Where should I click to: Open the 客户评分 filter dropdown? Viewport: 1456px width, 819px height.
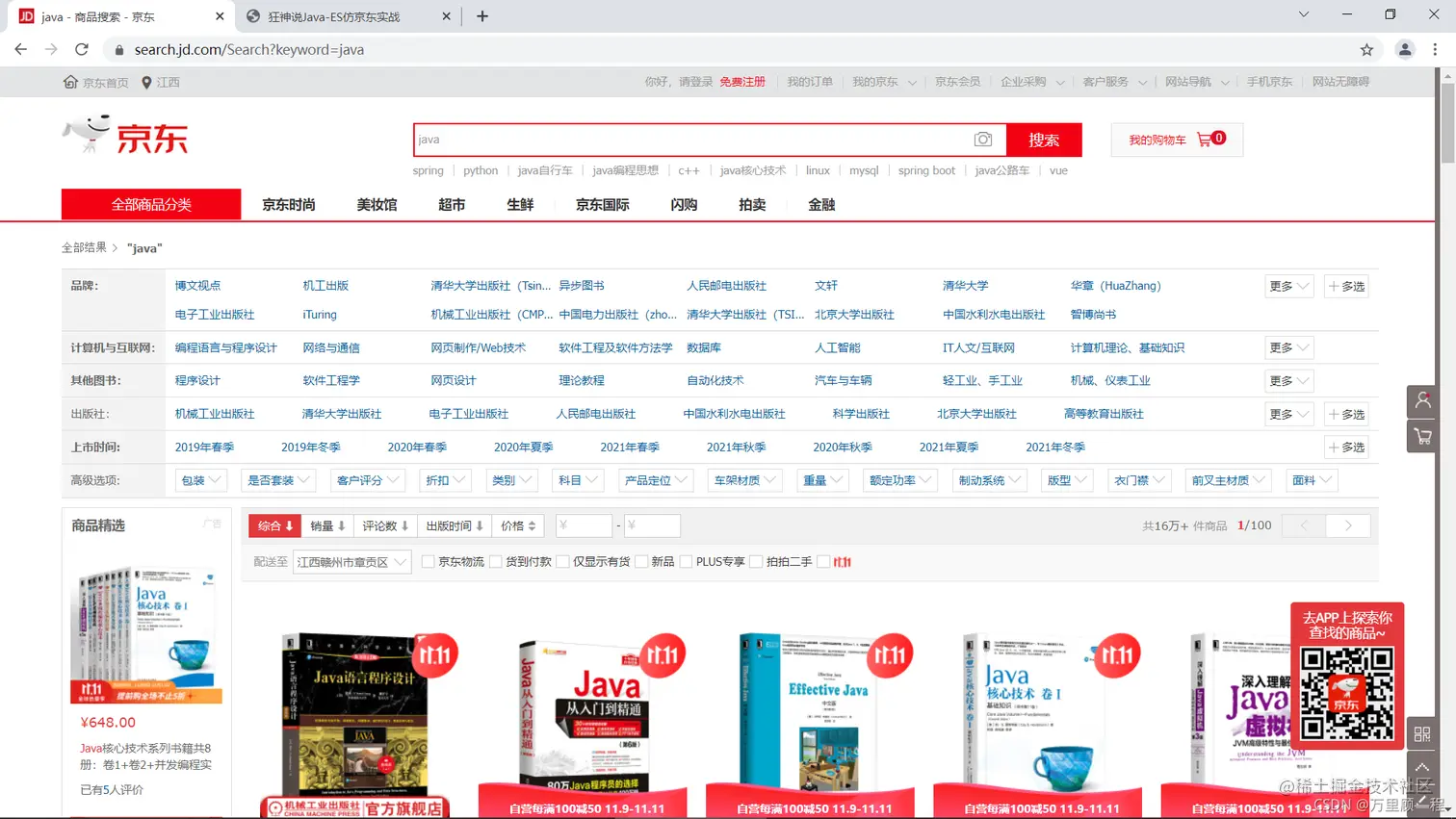tap(367, 480)
